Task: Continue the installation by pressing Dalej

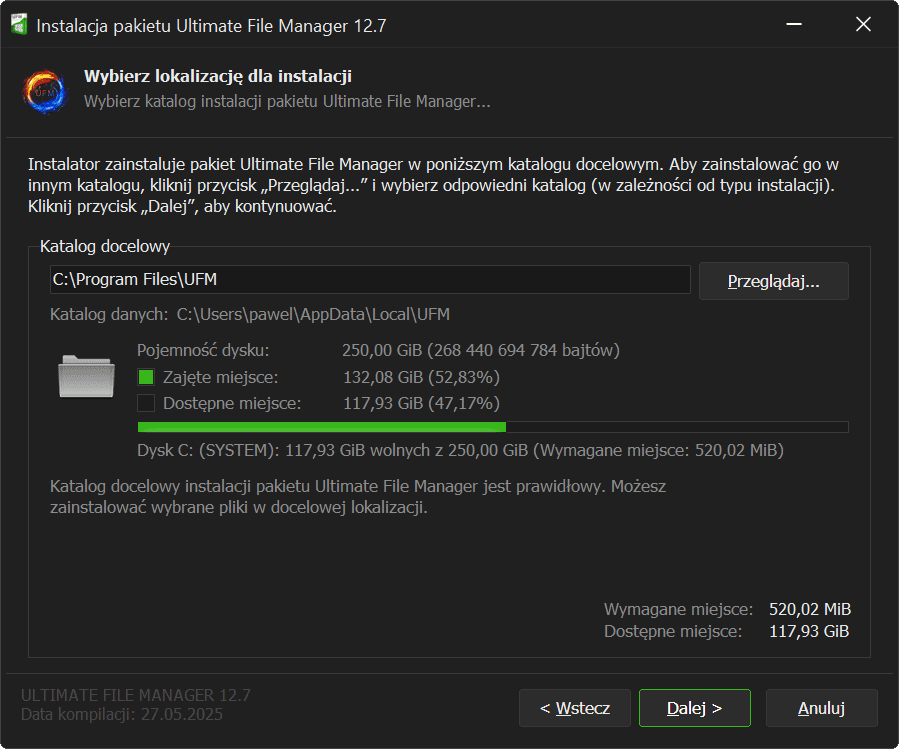Action: (694, 708)
